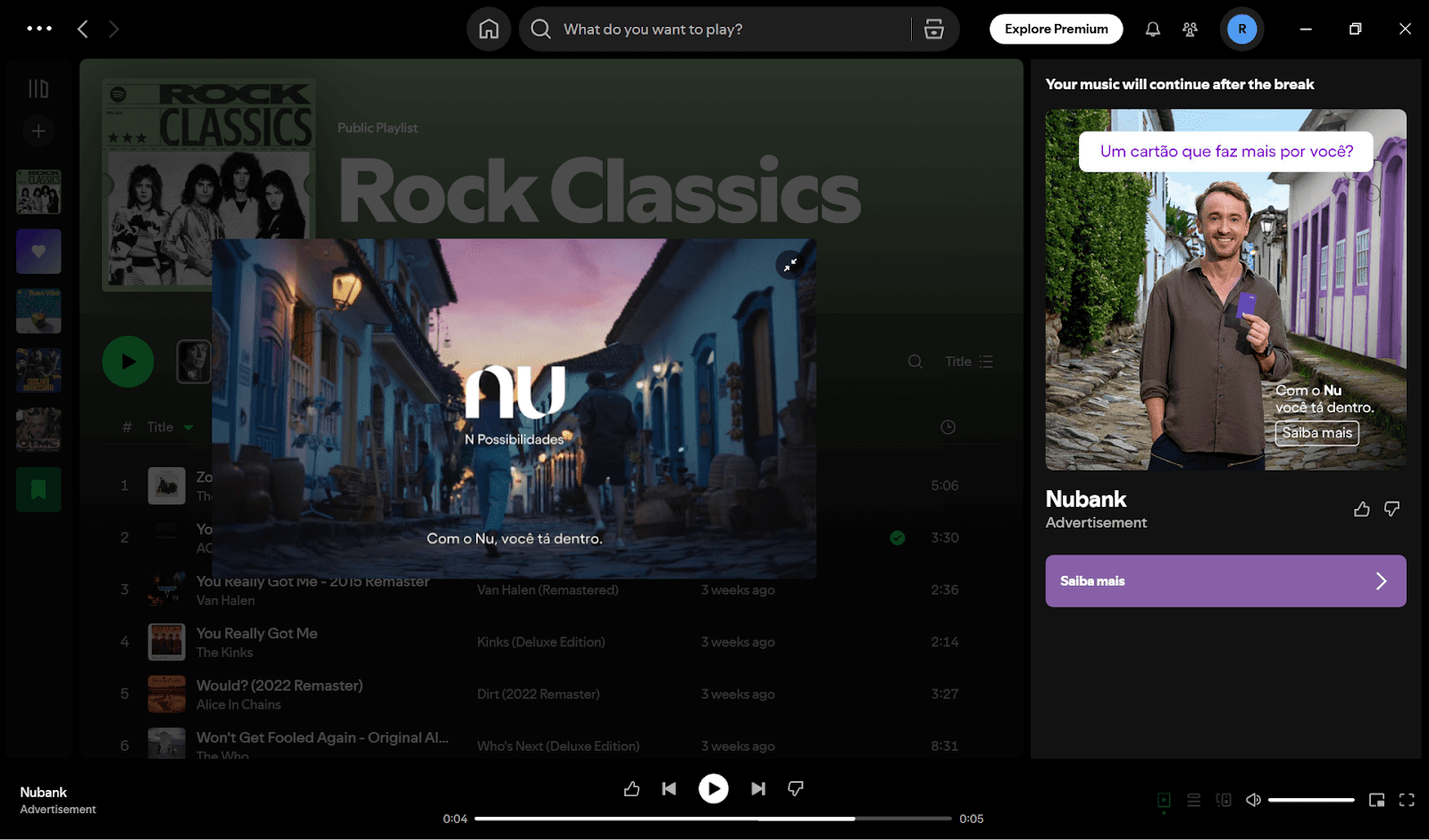This screenshot has width=1429, height=840.
Task: Open the green bookmark Your Episodes item
Action: coord(38,489)
